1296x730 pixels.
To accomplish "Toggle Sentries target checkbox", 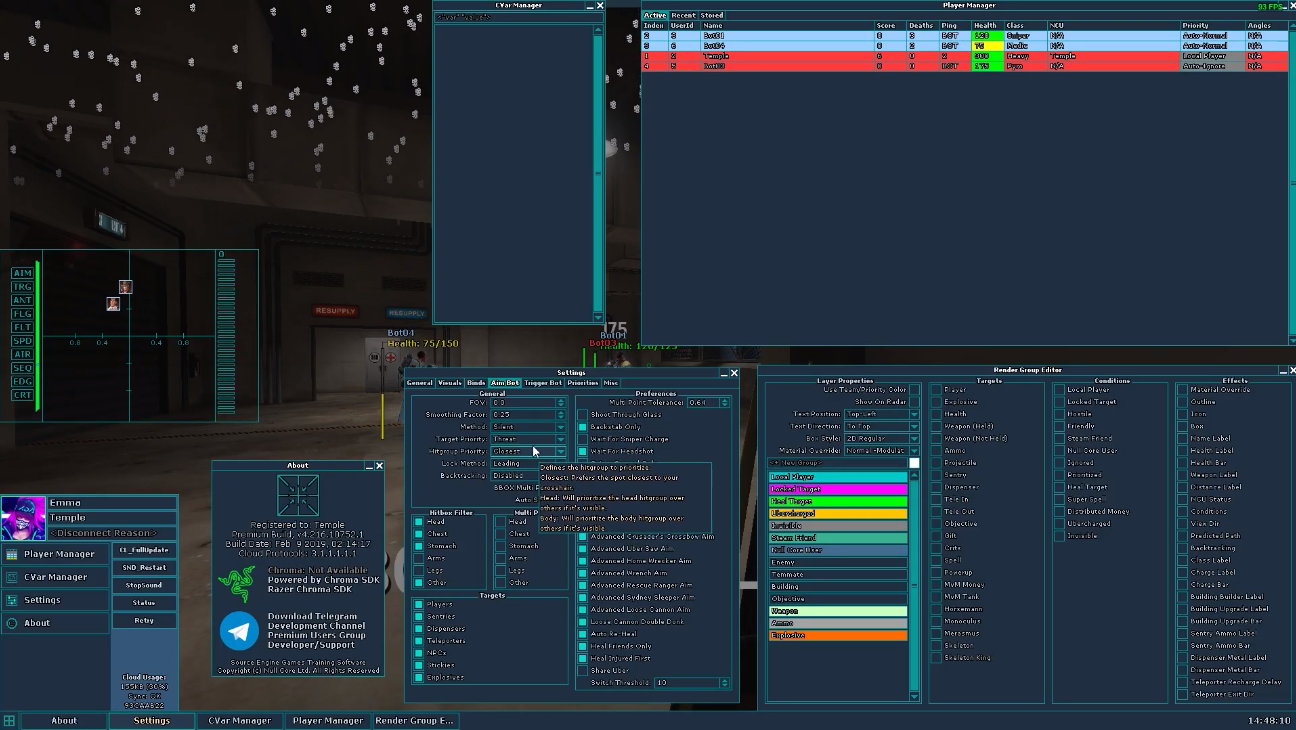I will 418,617.
